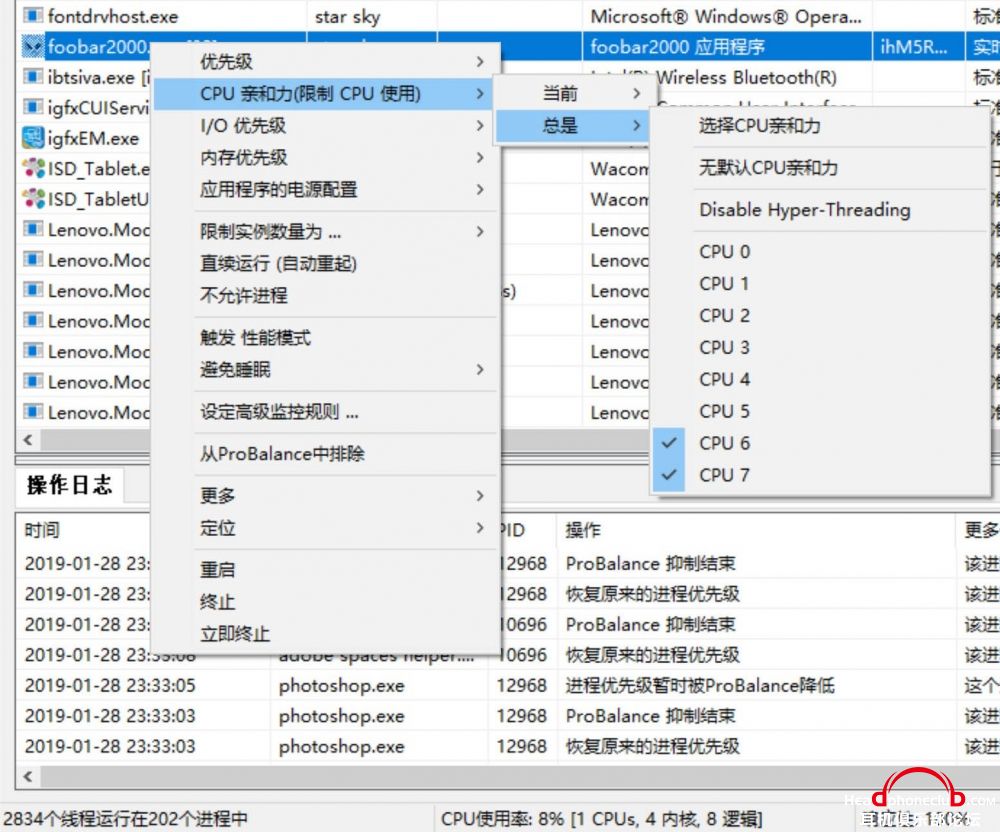1000x832 pixels.
Task: Expand 应用程序的电源配置 submenu
Action: (325, 189)
